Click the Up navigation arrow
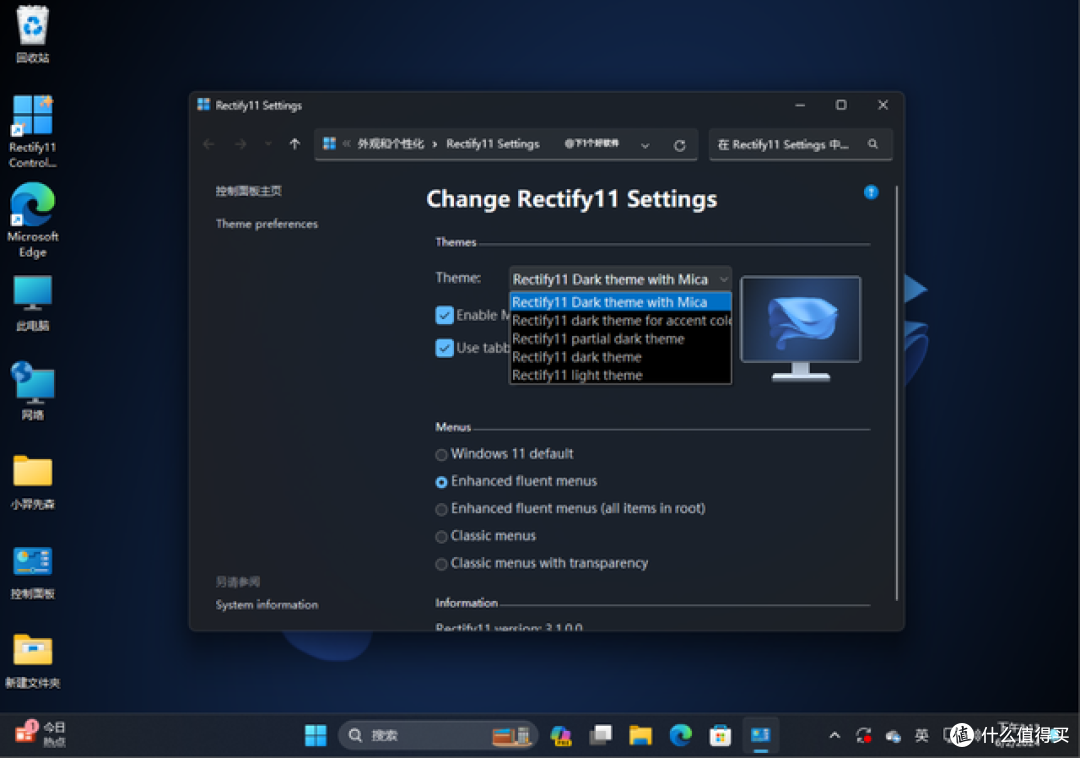The height and width of the screenshot is (758, 1080). coord(294,144)
